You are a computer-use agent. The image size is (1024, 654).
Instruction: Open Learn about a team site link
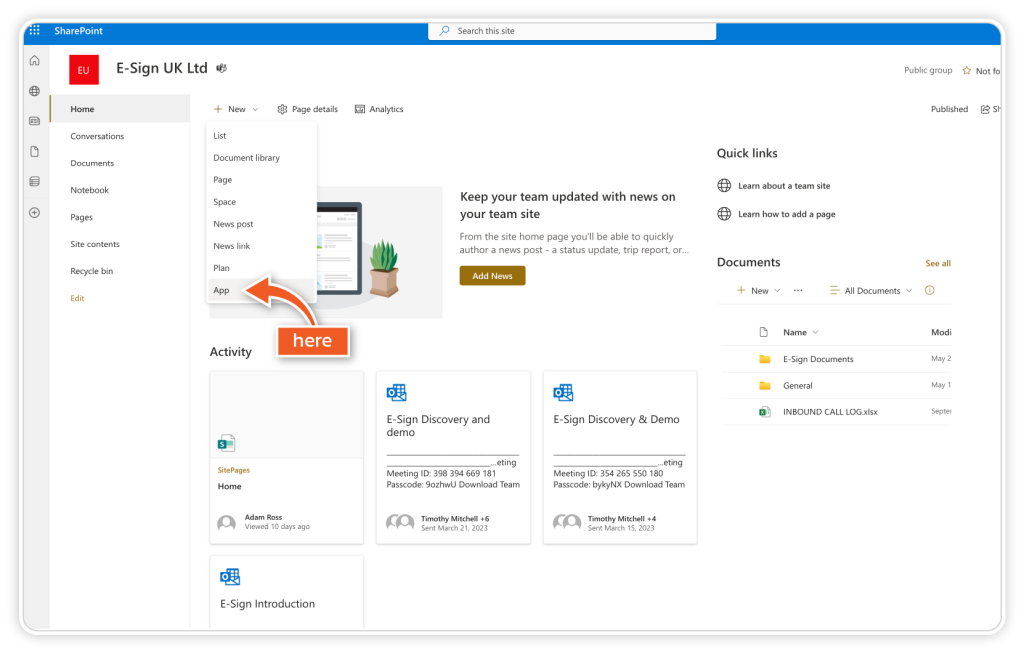[x=784, y=186]
